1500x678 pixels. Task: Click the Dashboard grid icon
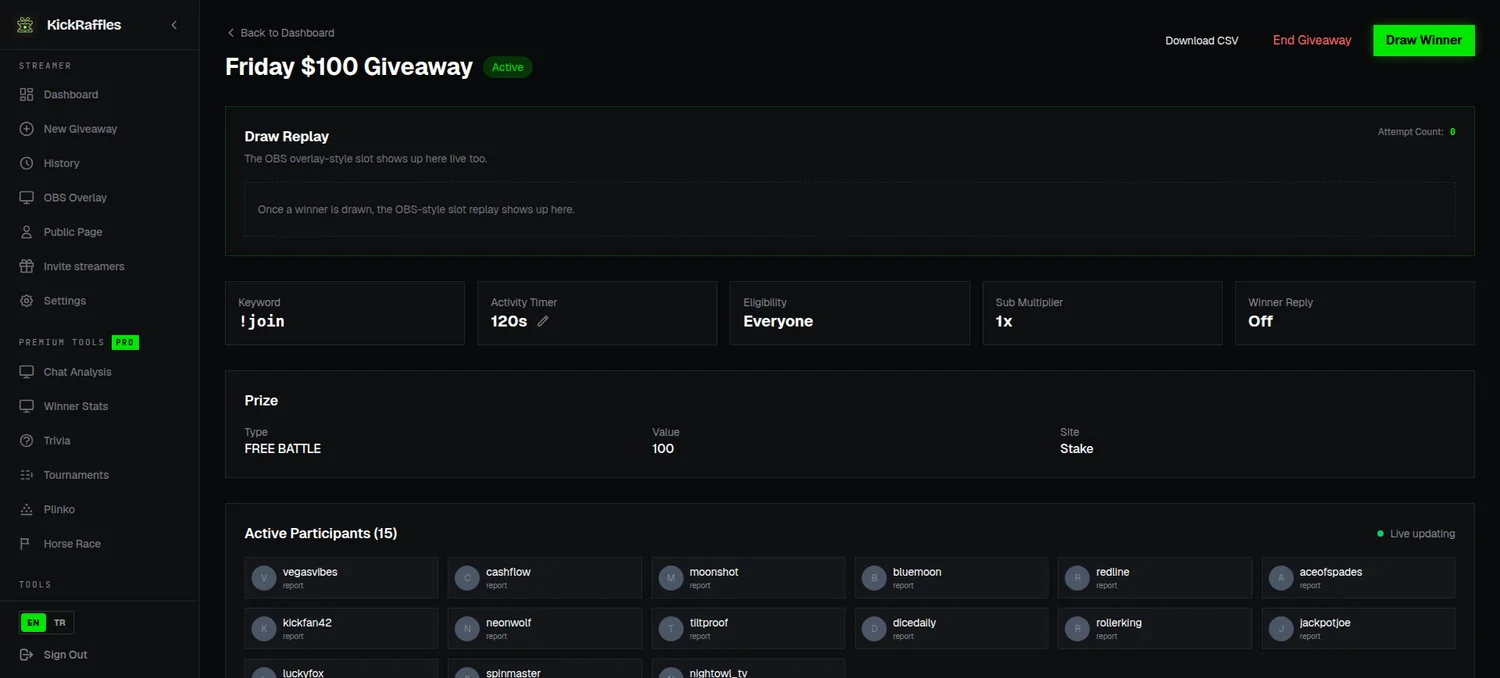pos(27,94)
